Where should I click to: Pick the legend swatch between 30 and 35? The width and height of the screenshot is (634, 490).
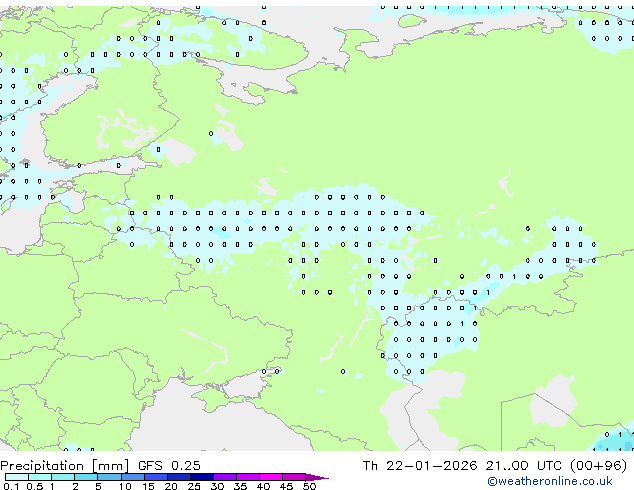(224, 477)
